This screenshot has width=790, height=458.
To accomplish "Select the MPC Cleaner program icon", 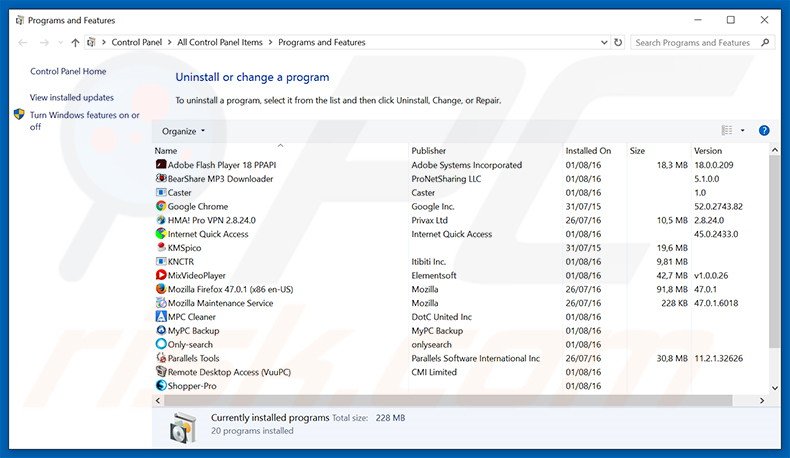I will pyautogui.click(x=160, y=317).
